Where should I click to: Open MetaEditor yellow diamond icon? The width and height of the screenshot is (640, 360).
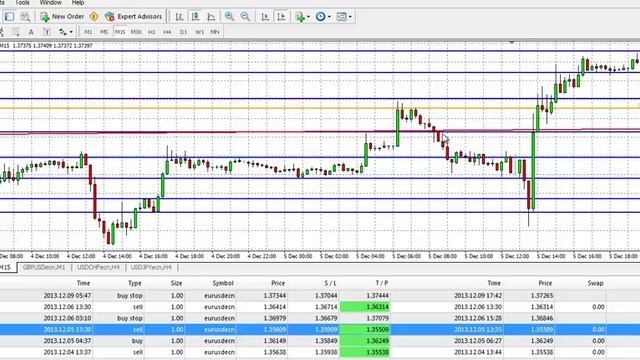(94, 17)
